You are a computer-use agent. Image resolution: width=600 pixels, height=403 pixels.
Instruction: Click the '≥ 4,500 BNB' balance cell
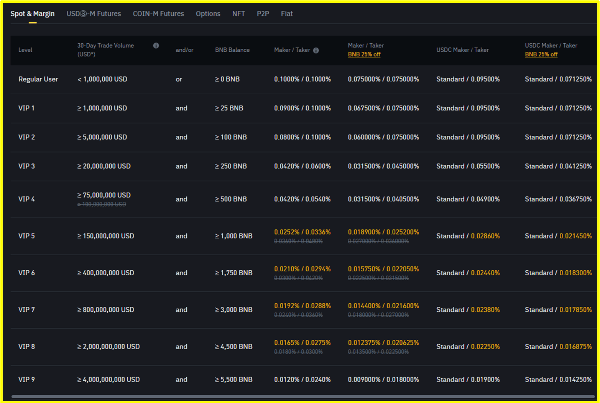tap(233, 347)
